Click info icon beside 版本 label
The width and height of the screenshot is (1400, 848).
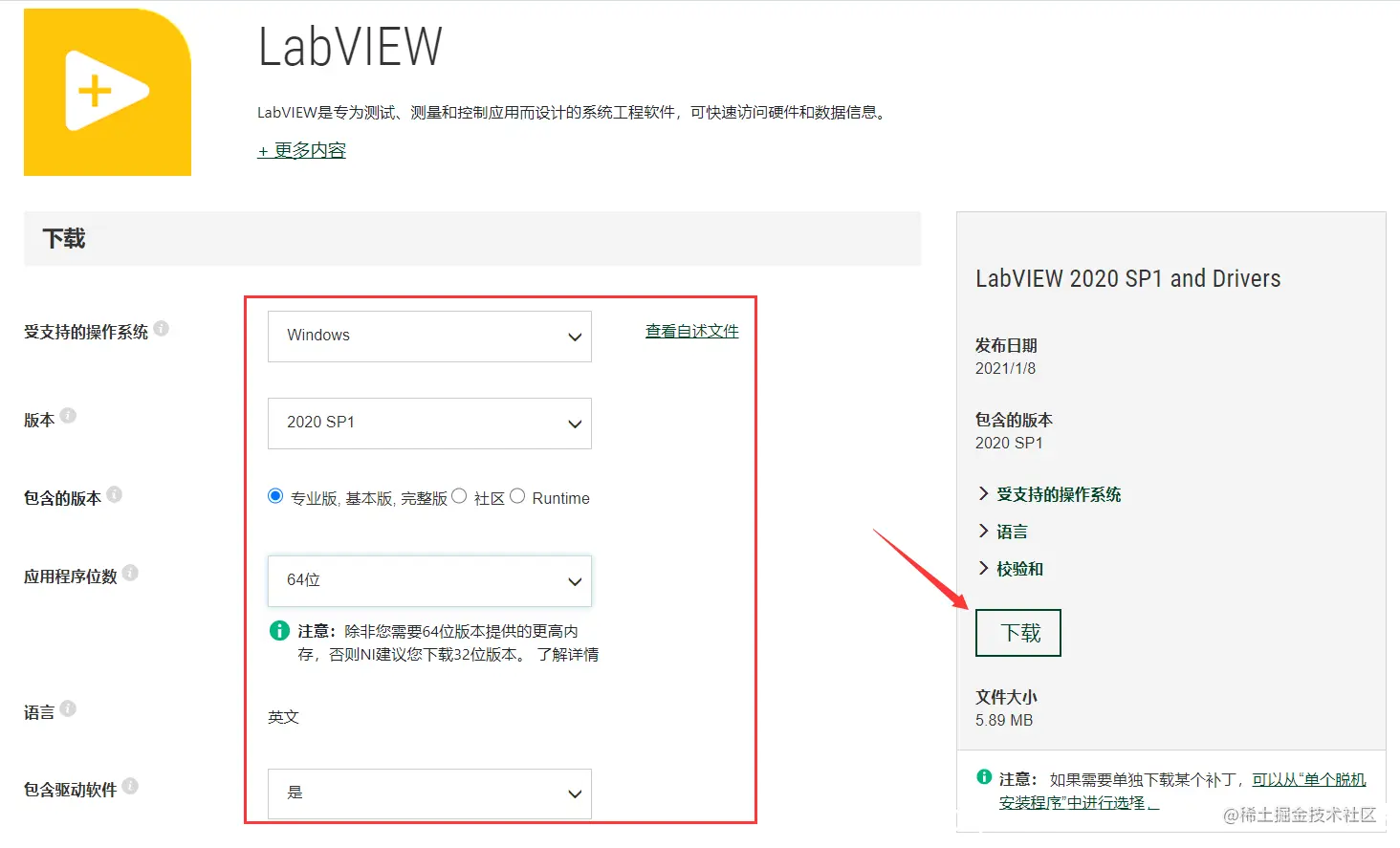(x=68, y=416)
